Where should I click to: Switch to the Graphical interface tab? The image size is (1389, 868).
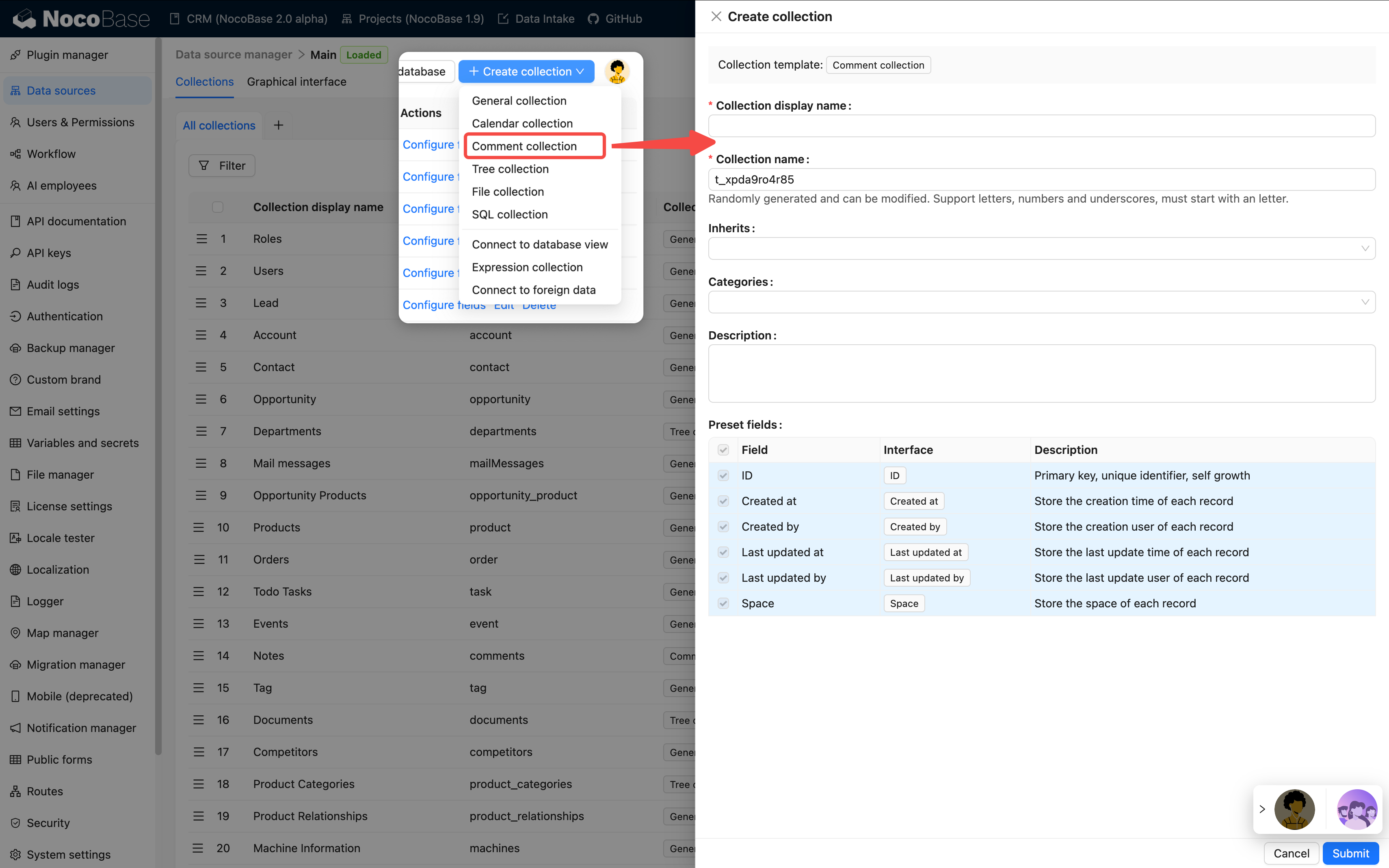(x=296, y=82)
